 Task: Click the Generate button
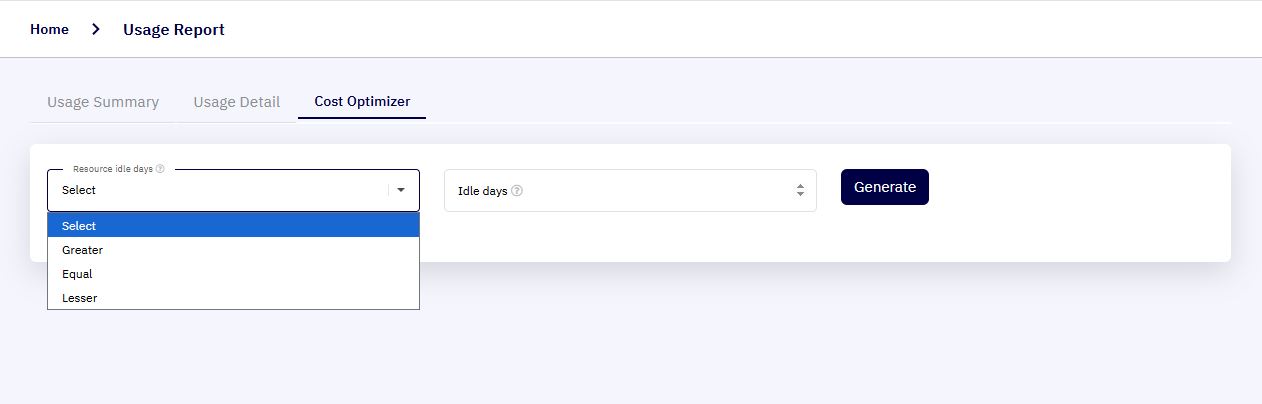coord(885,187)
